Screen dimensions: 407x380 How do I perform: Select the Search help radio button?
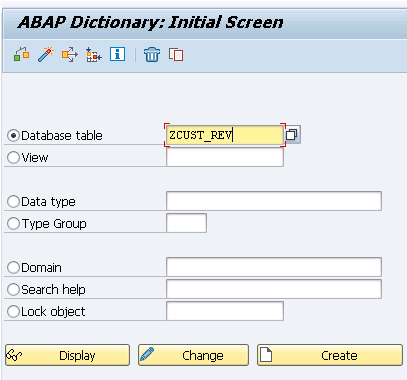click(x=13, y=290)
